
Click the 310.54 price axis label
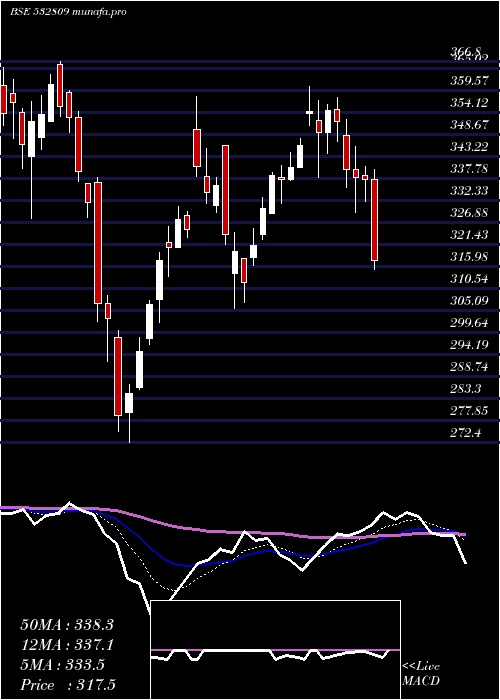tap(468, 279)
